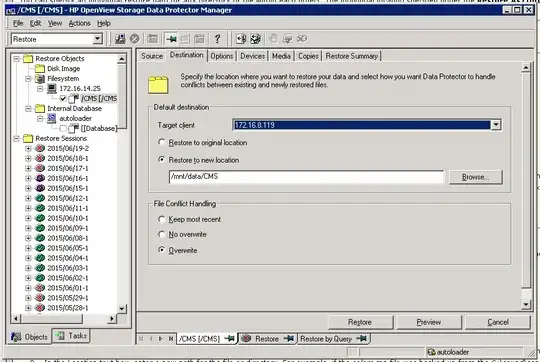Image resolution: width=540 pixels, height=362 pixels.
Task: Click the tree pane scroll-down arrow
Action: [x=122, y=308]
